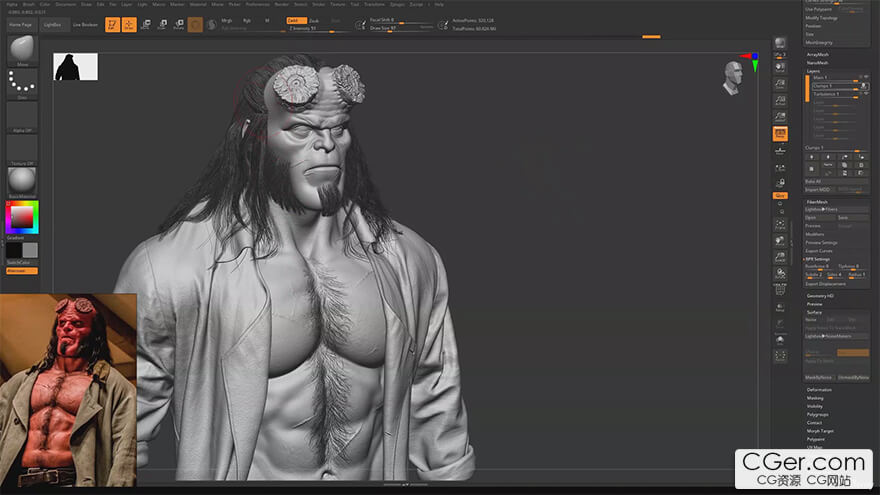This screenshot has height=495, width=880.
Task: Open the BasicMaterial material selector
Action: [x=22, y=182]
